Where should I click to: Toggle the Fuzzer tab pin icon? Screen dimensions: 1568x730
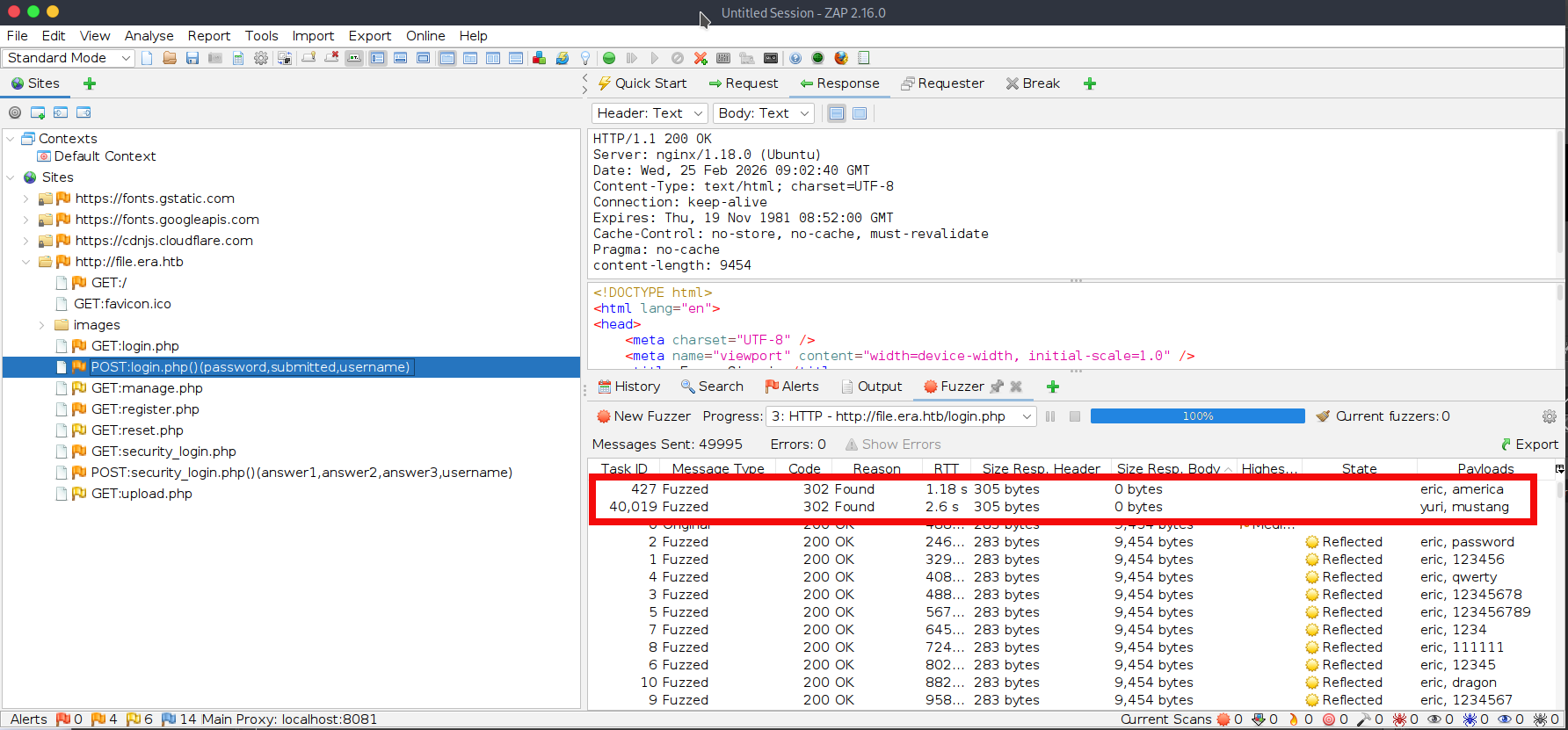[x=997, y=387]
